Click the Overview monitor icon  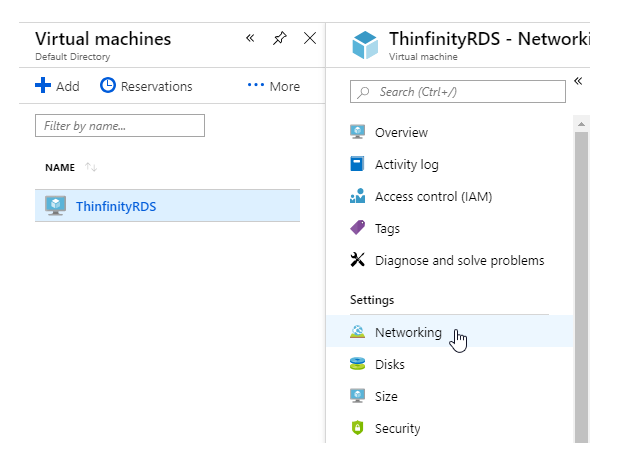click(x=357, y=132)
